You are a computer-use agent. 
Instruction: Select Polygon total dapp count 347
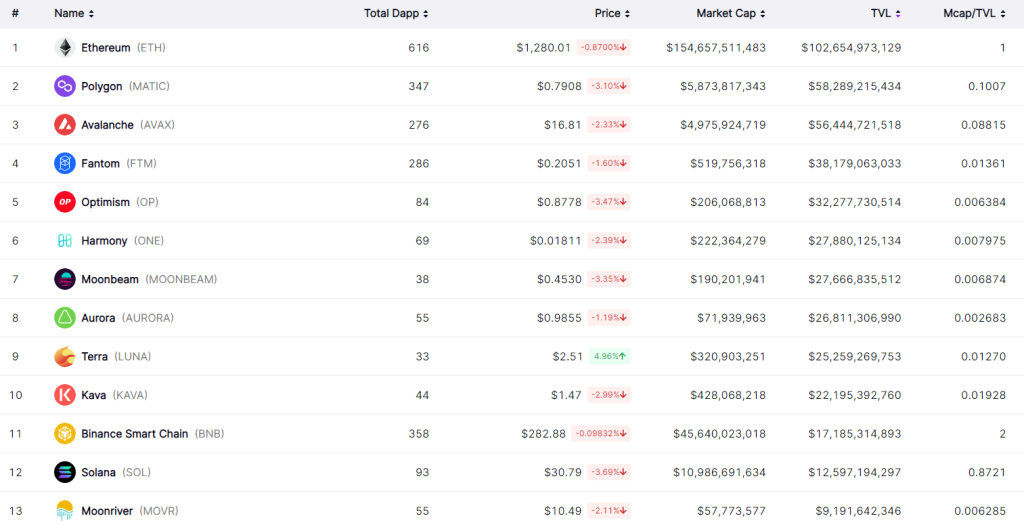tap(419, 86)
